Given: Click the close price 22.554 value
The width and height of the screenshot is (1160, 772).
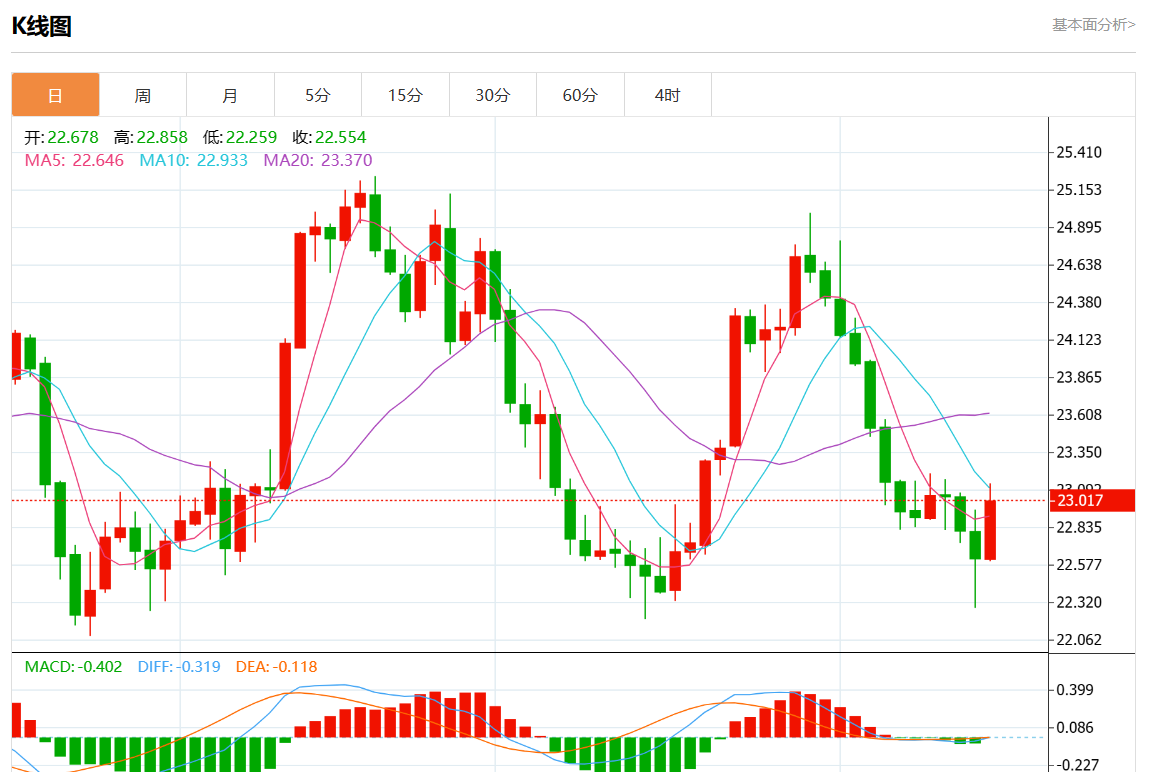Looking at the screenshot, I should click(341, 138).
